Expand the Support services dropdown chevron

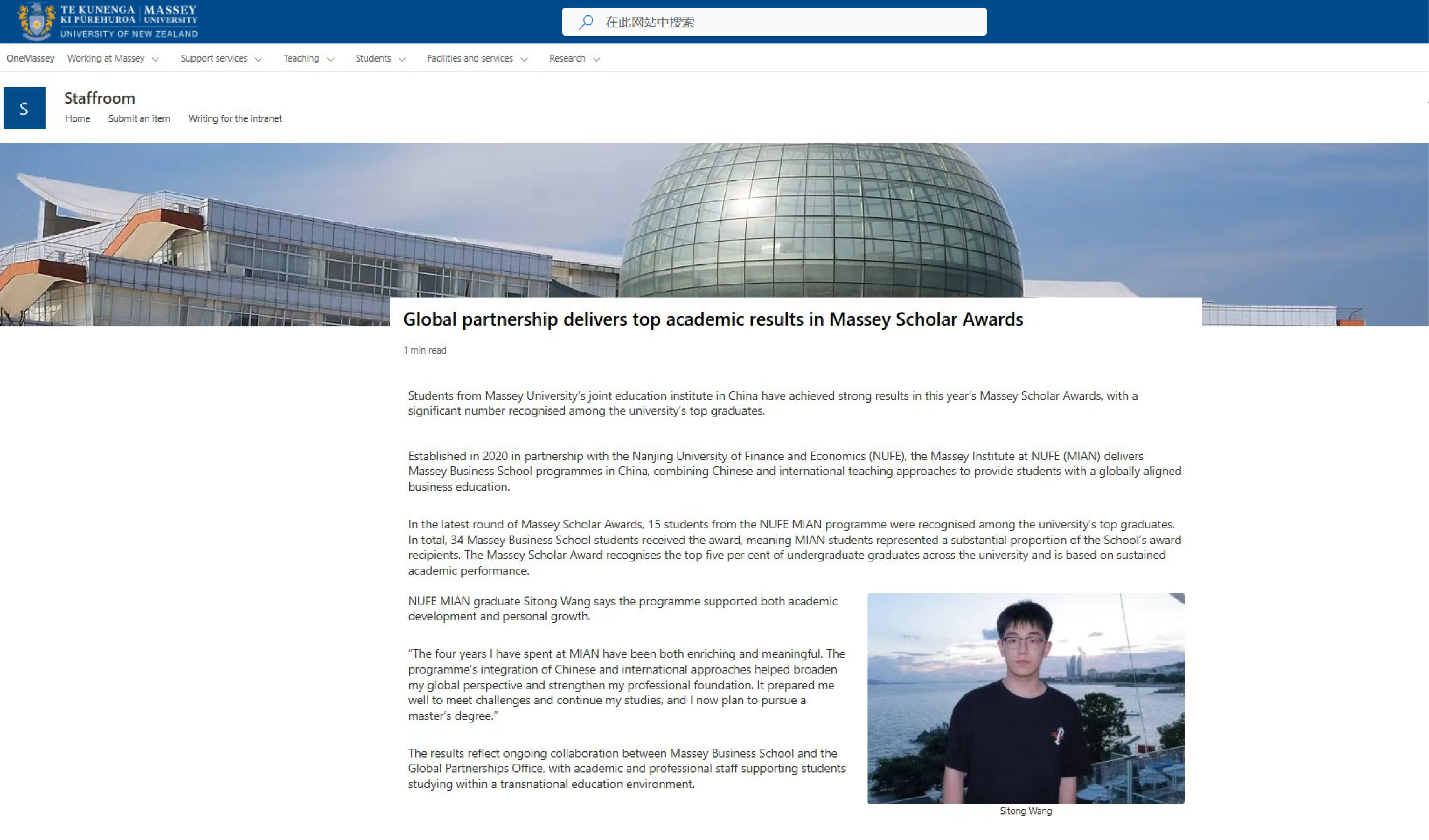click(258, 59)
